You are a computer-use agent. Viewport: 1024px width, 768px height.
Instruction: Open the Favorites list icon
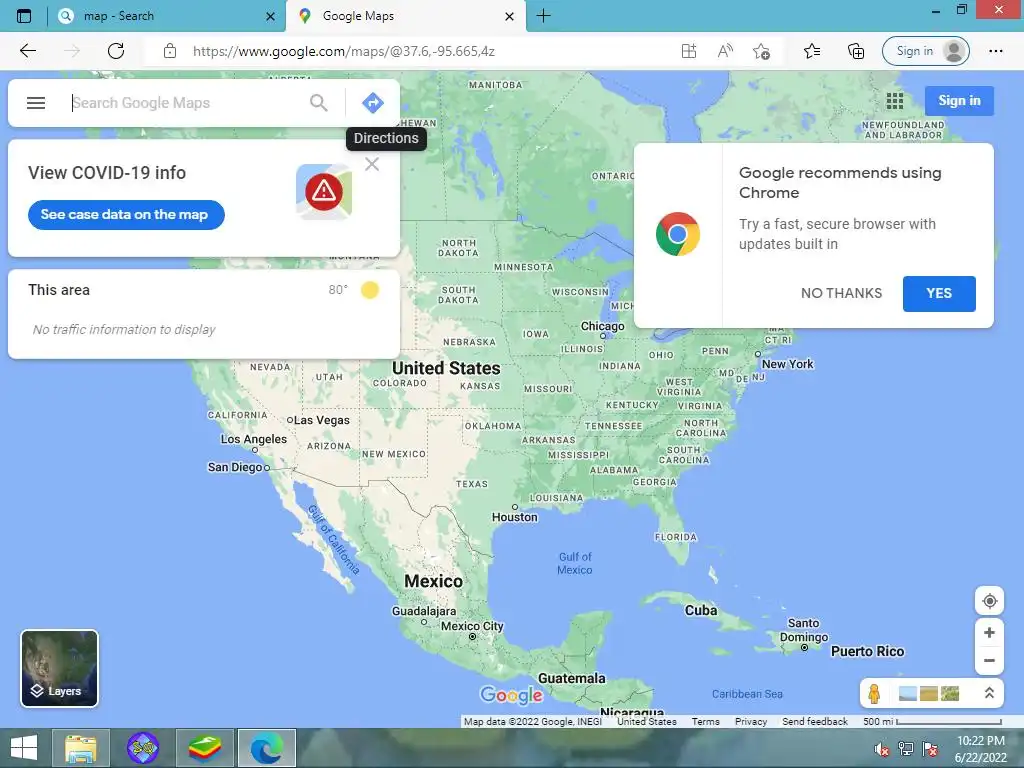(812, 51)
